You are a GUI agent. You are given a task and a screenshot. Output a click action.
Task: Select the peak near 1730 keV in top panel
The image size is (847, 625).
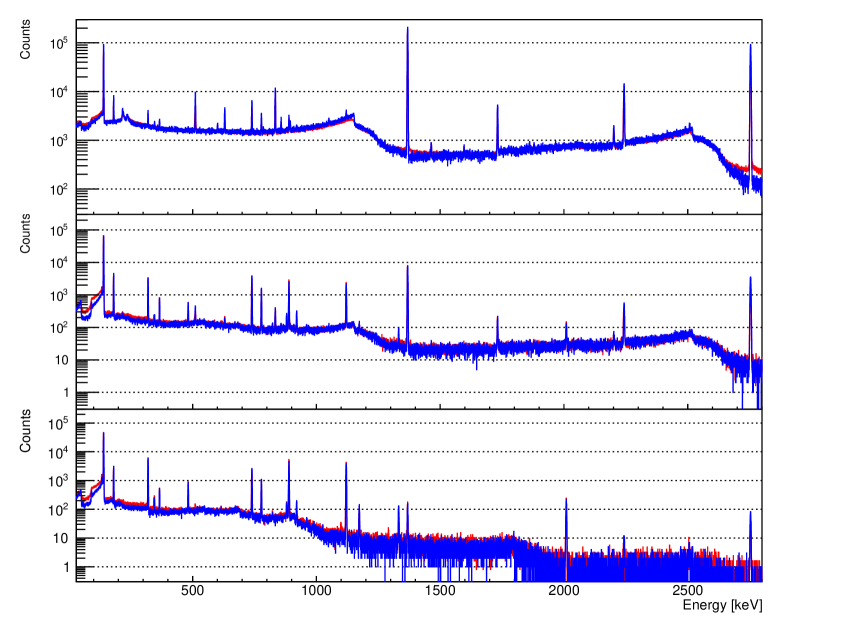pos(498,130)
